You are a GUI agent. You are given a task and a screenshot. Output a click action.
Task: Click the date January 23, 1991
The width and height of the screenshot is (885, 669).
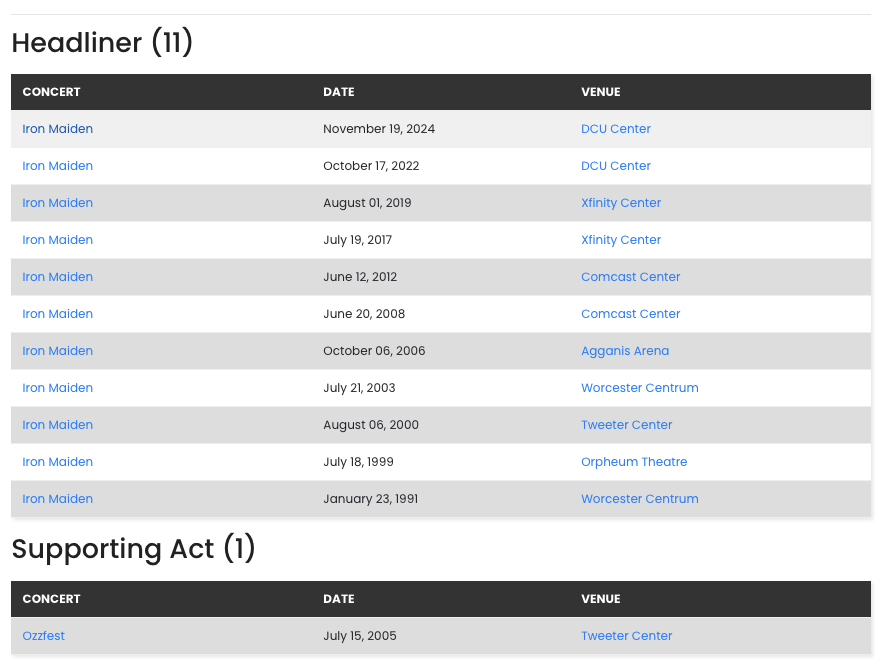370,499
